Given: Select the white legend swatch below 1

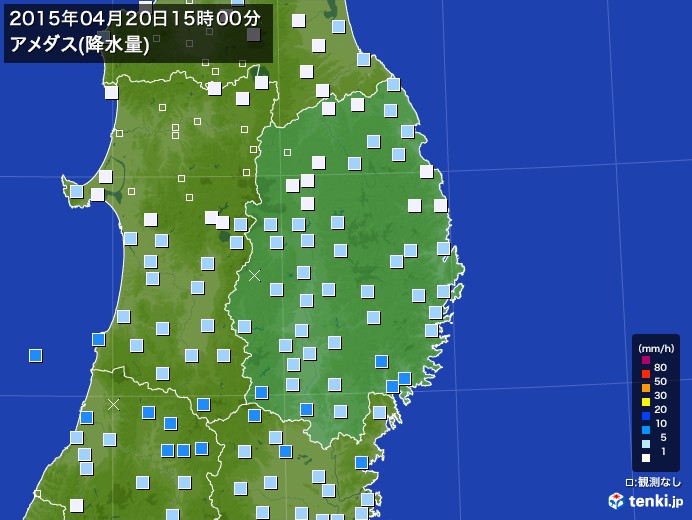Looking at the screenshot, I should tap(646, 458).
